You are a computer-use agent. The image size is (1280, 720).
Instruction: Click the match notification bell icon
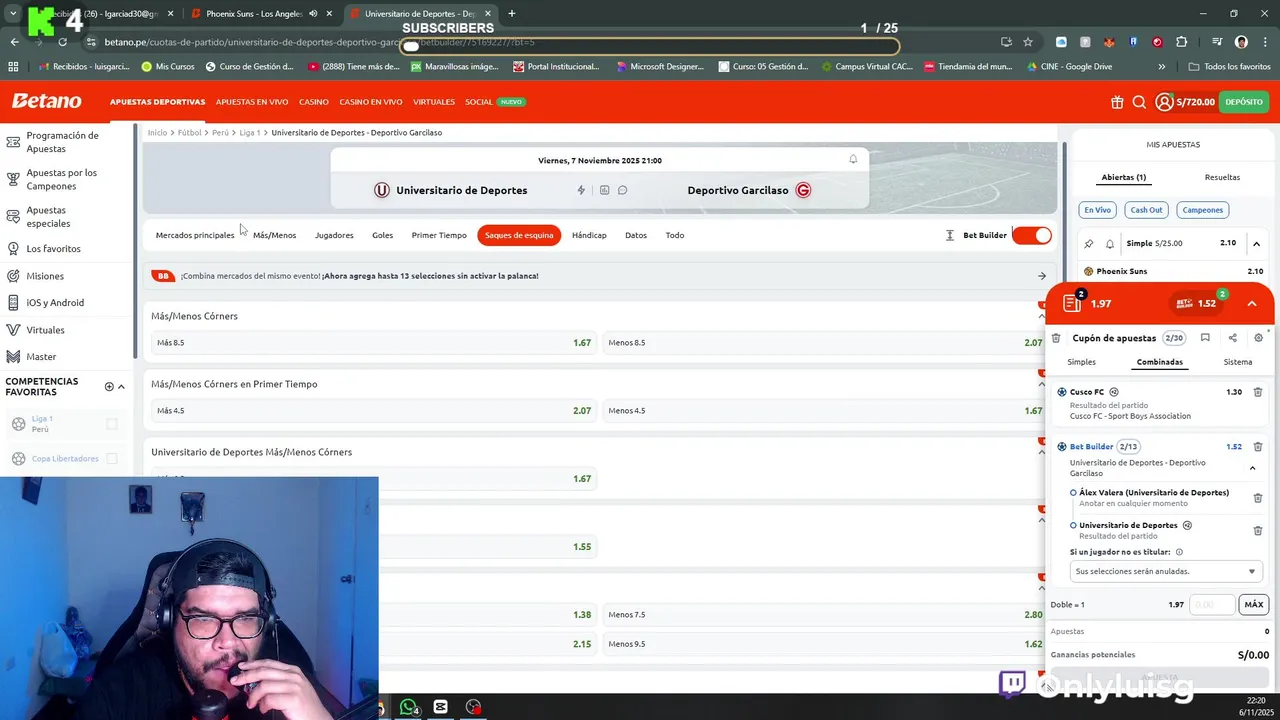pyautogui.click(x=853, y=159)
